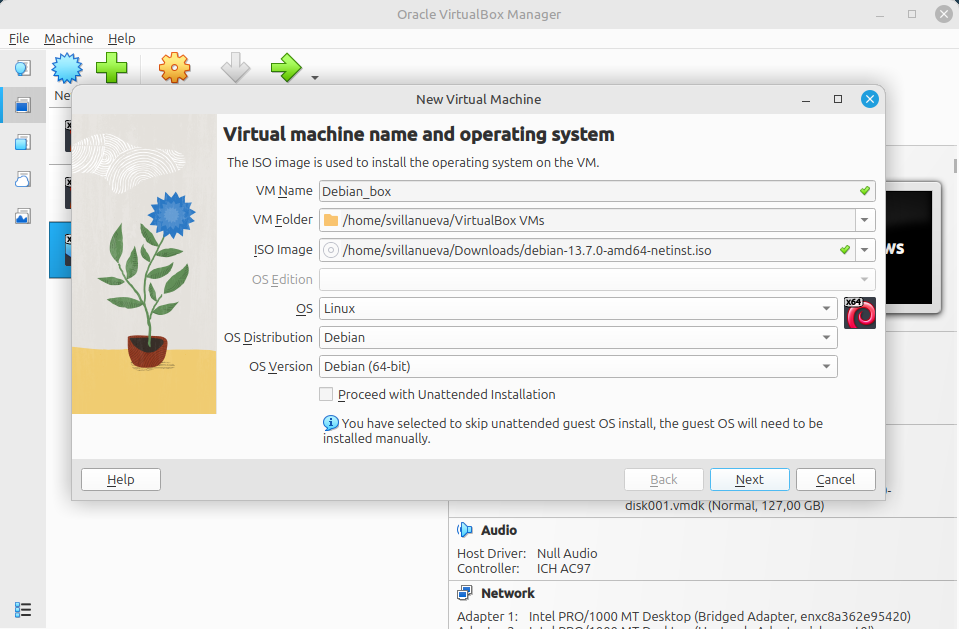
Task: Click the Next button
Action: pos(750,480)
